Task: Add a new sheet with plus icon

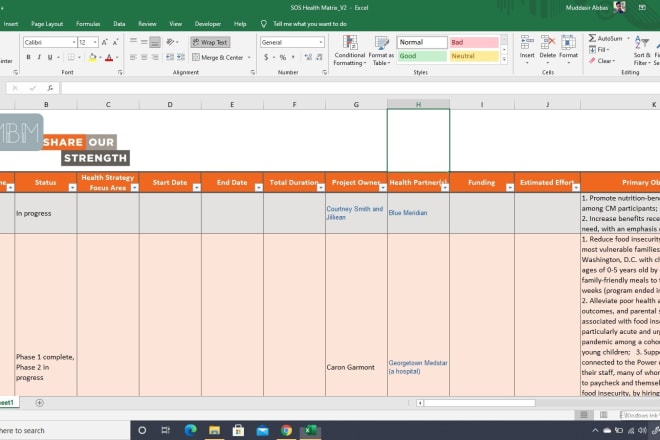Action: coord(40,403)
